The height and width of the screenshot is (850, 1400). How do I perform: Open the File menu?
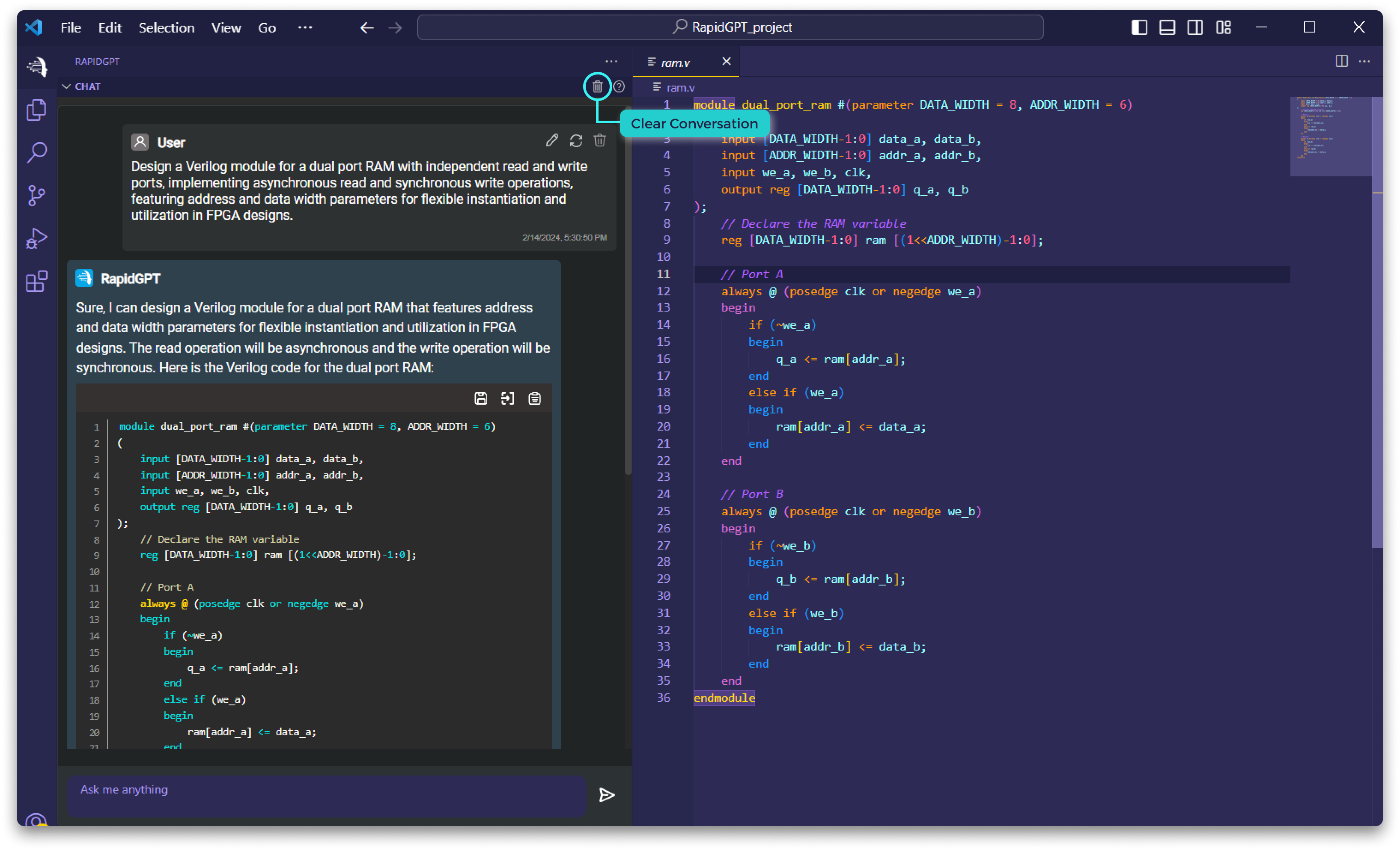71,27
